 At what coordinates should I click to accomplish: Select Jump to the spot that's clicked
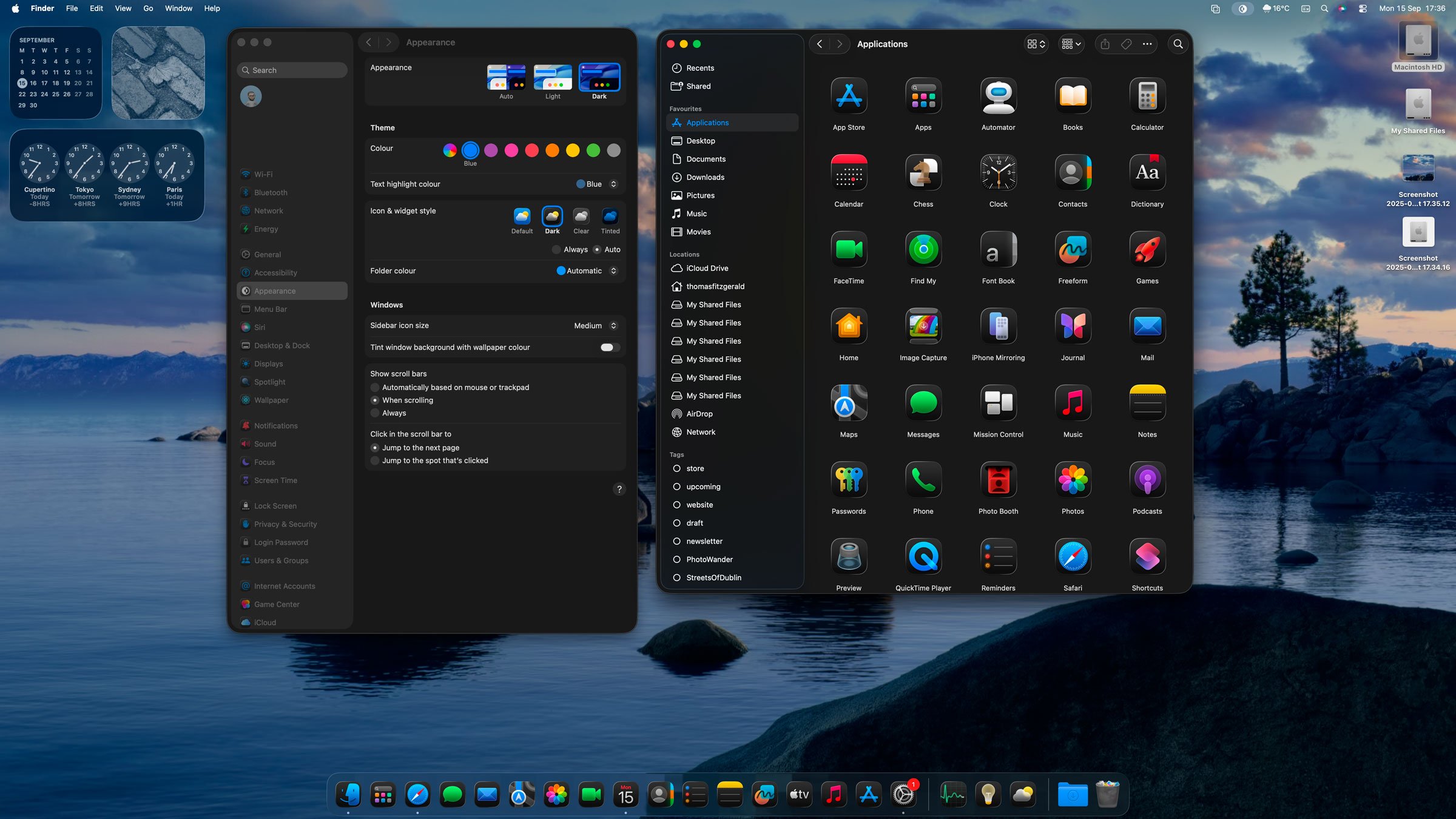(375, 460)
